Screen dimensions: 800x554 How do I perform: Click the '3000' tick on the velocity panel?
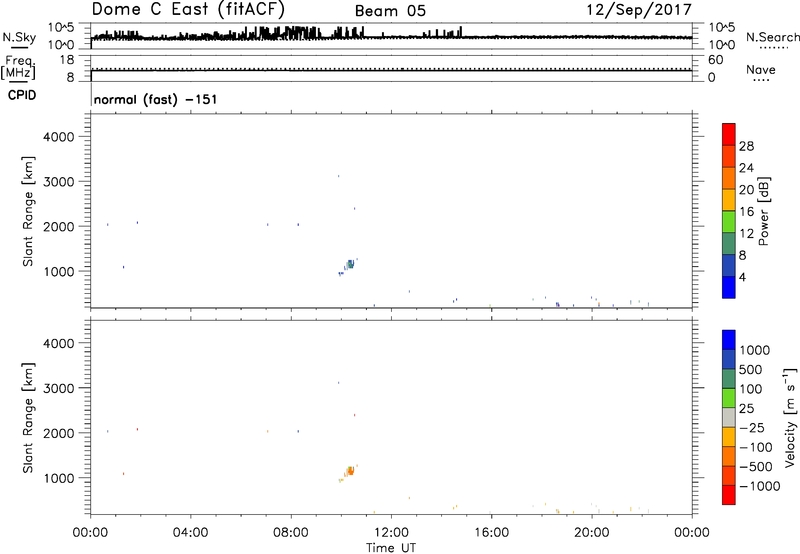(x=59, y=388)
